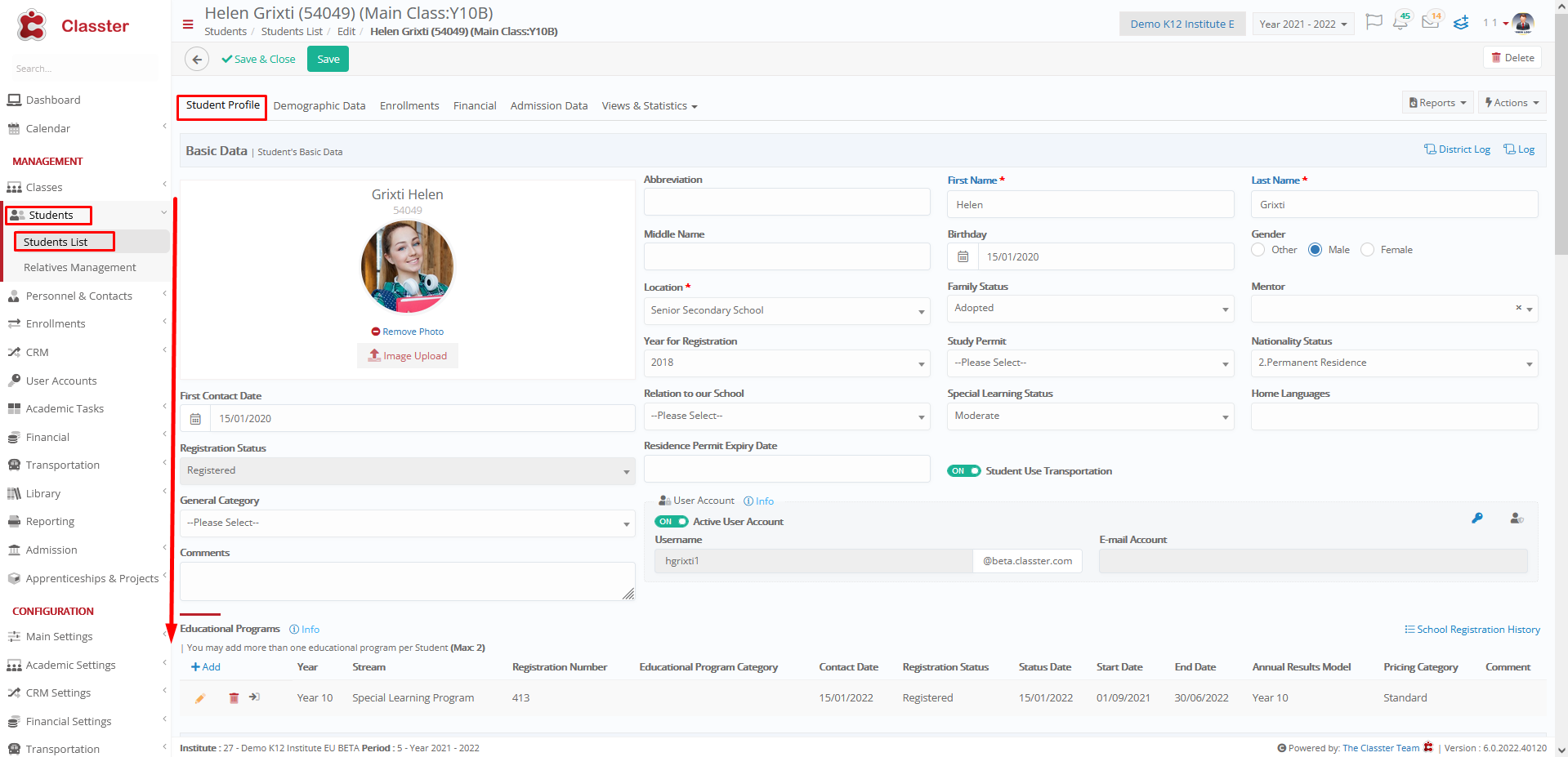Open Special Learning Status dropdown
Image resolution: width=1568 pixels, height=757 pixels.
(x=1091, y=416)
